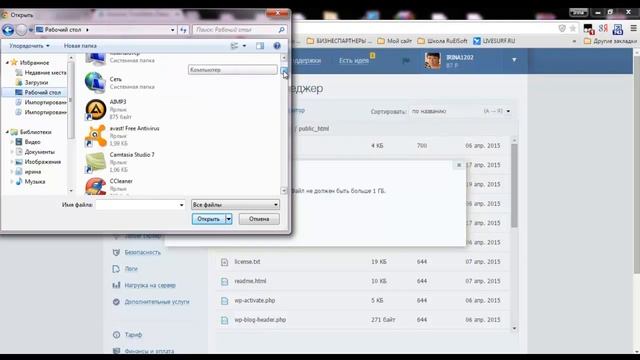This screenshot has width=640, height=360.
Task: Click the public_html breadcrumb
Action: (313, 129)
